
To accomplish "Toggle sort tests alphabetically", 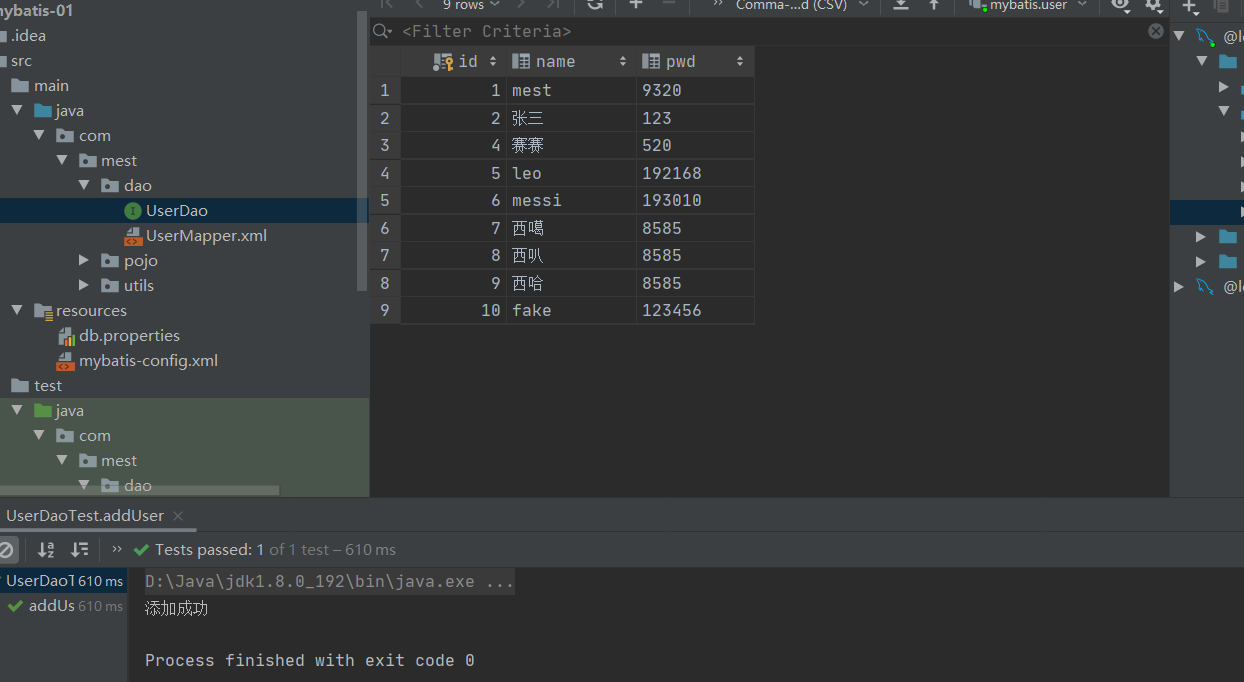I will coord(46,549).
